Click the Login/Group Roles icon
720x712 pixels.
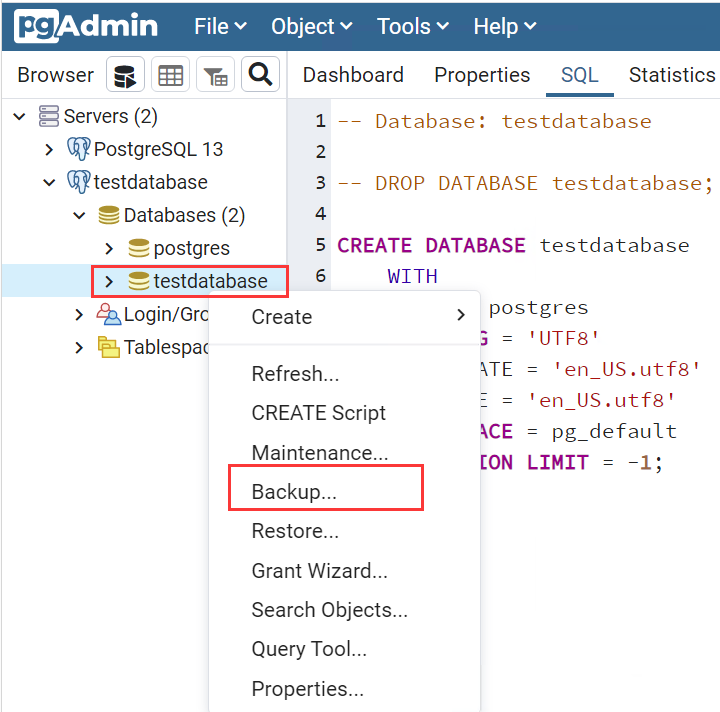[x=108, y=314]
